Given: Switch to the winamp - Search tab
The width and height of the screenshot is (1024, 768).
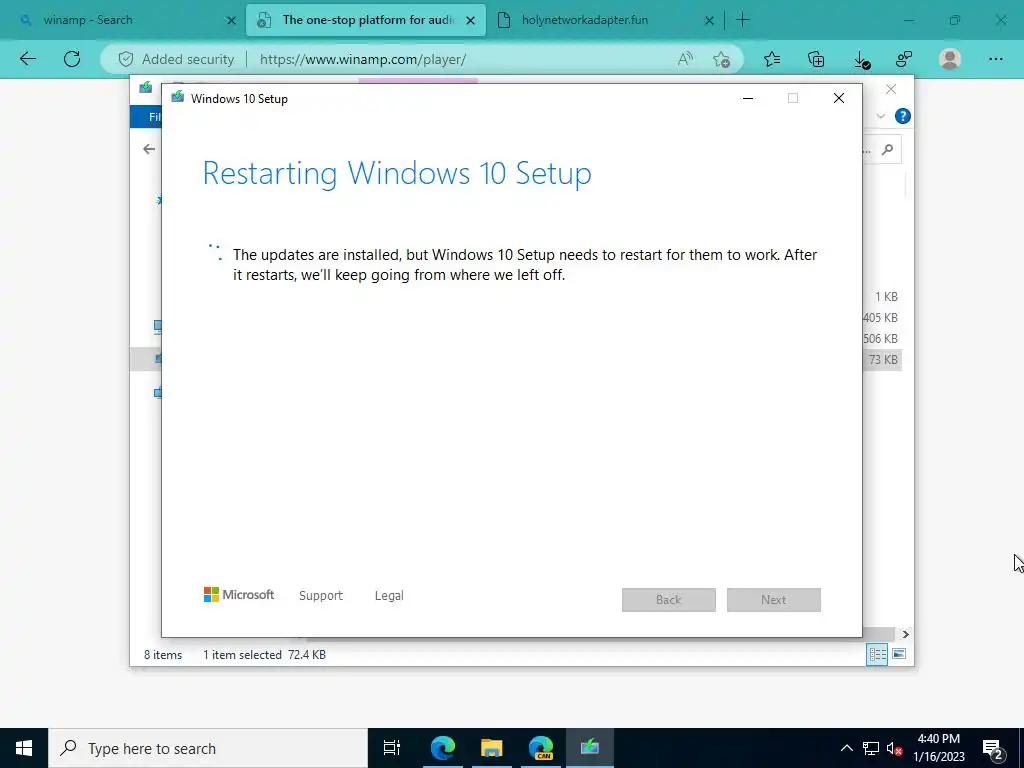Looking at the screenshot, I should pyautogui.click(x=88, y=20).
